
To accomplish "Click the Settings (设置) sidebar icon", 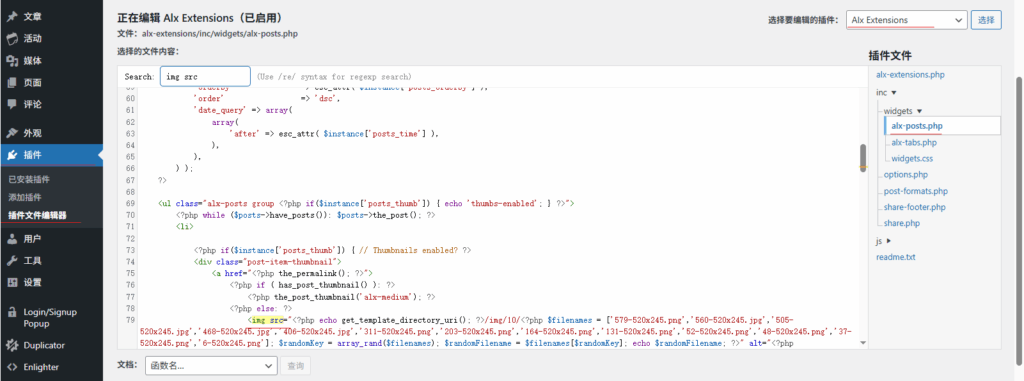I will [12, 282].
